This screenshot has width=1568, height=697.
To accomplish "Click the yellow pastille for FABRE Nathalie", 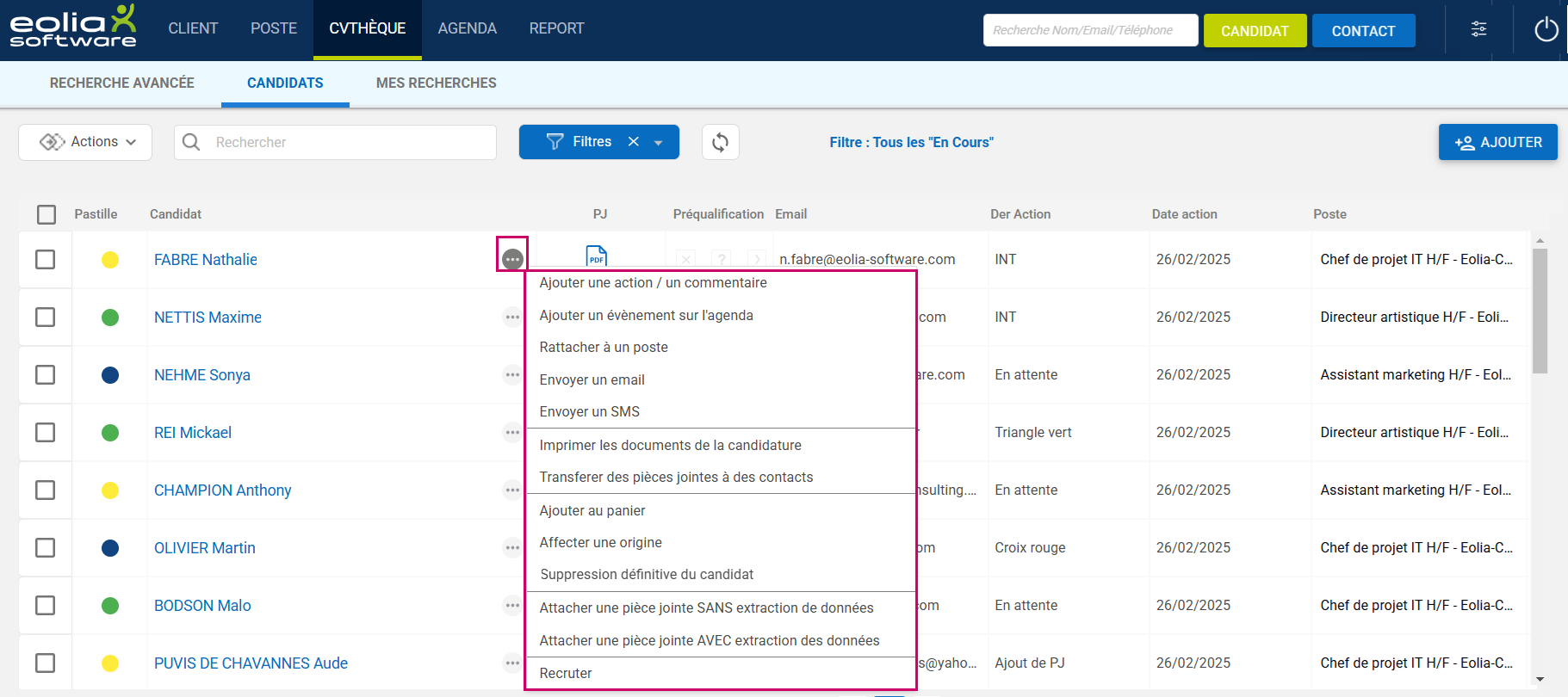I will click(x=110, y=260).
